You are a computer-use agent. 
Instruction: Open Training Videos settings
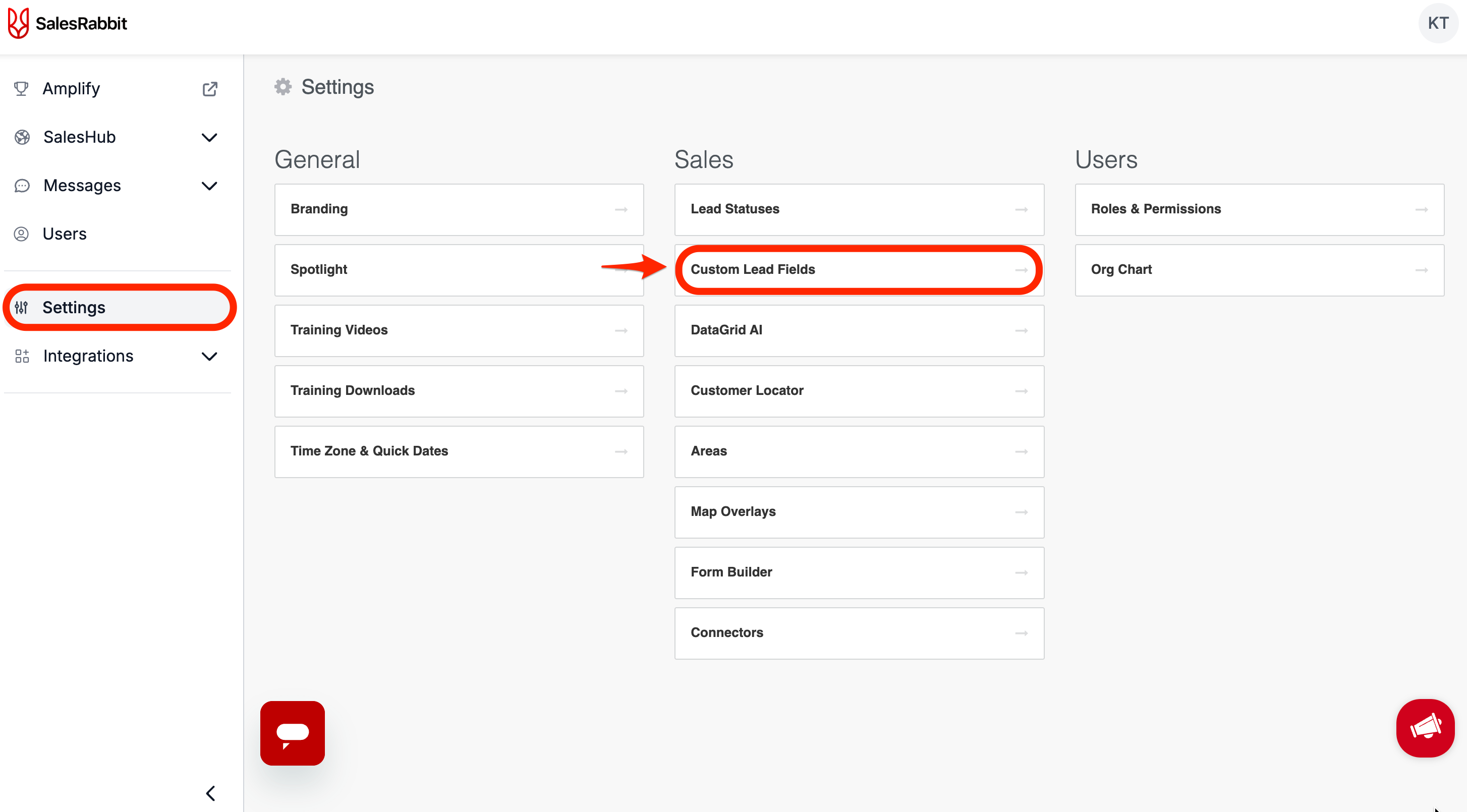point(459,330)
